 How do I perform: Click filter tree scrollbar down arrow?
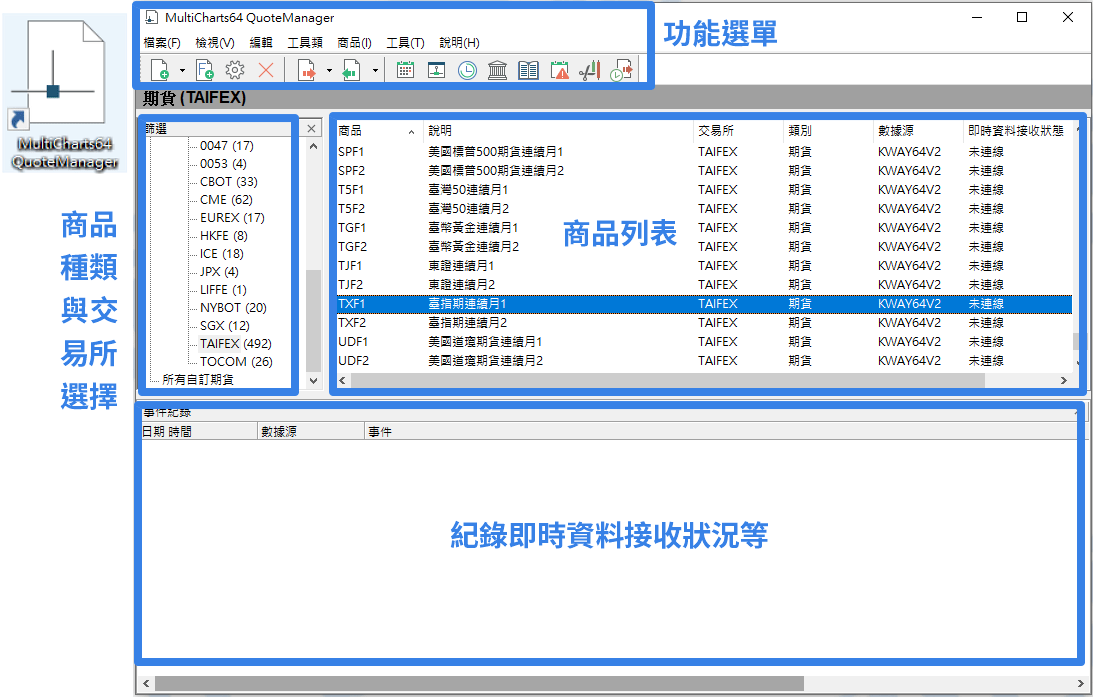(x=313, y=381)
